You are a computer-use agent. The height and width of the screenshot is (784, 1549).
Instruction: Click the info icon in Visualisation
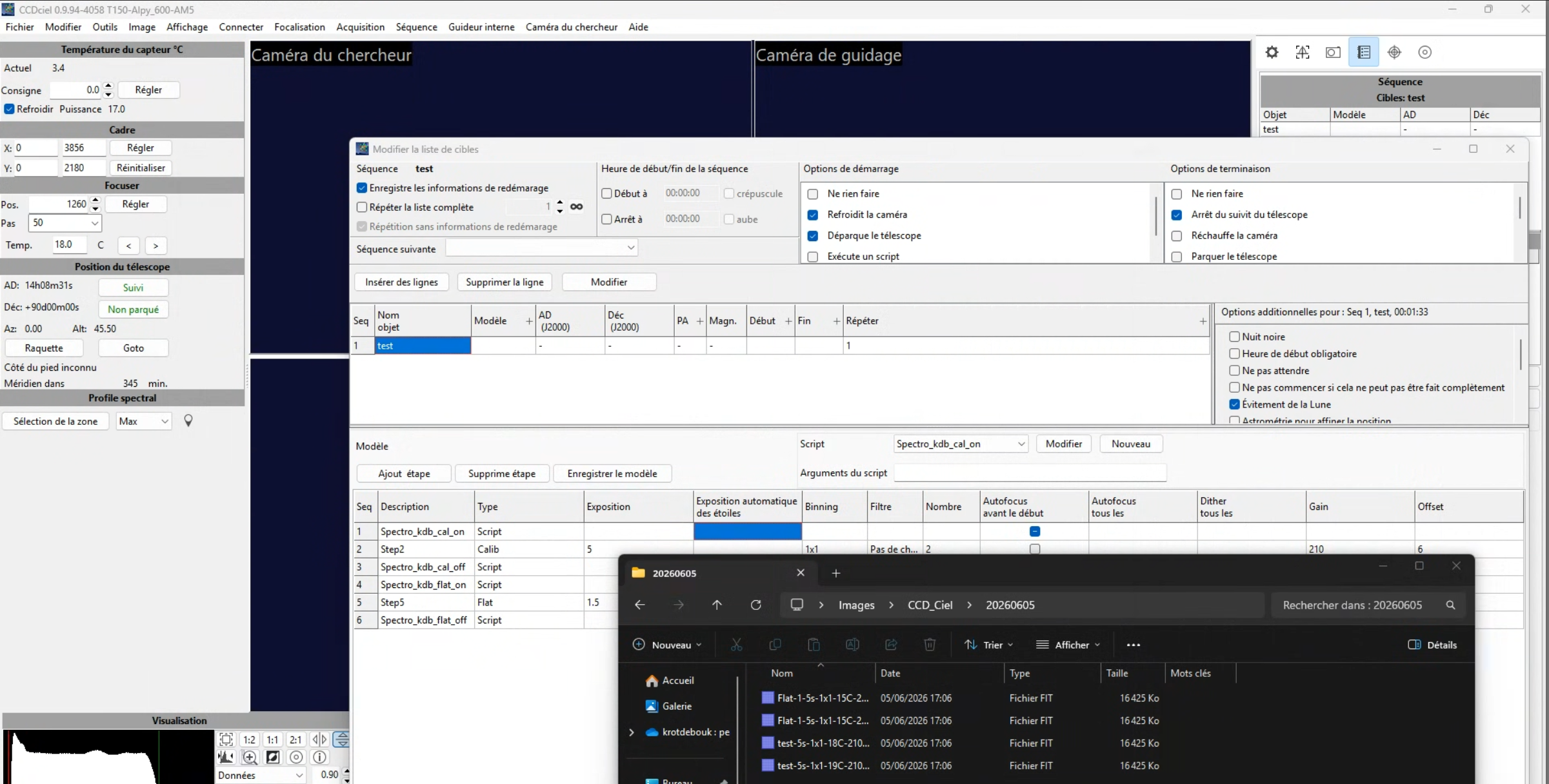(319, 757)
